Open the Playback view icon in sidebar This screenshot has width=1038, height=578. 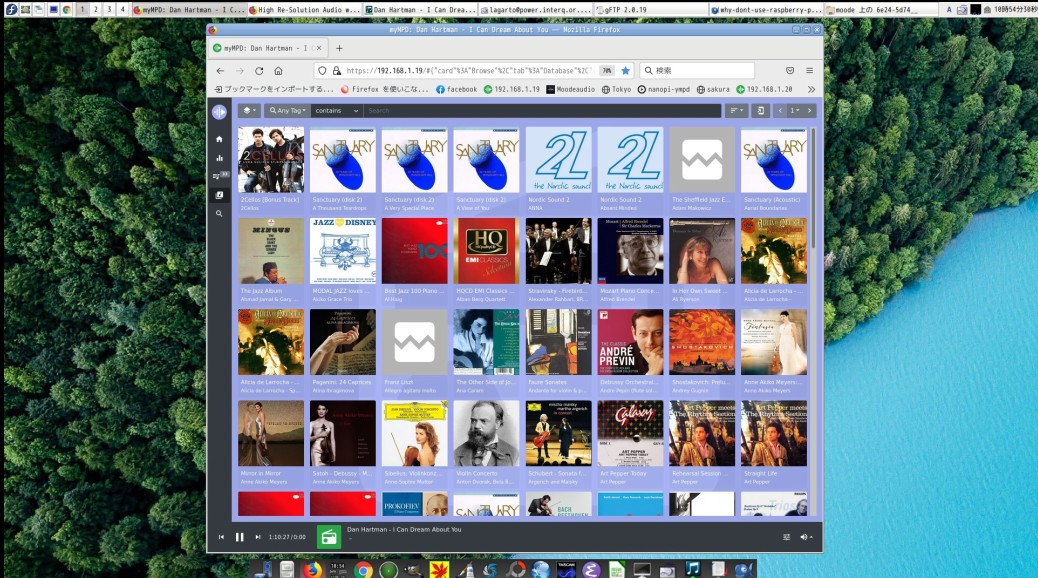pos(219,158)
